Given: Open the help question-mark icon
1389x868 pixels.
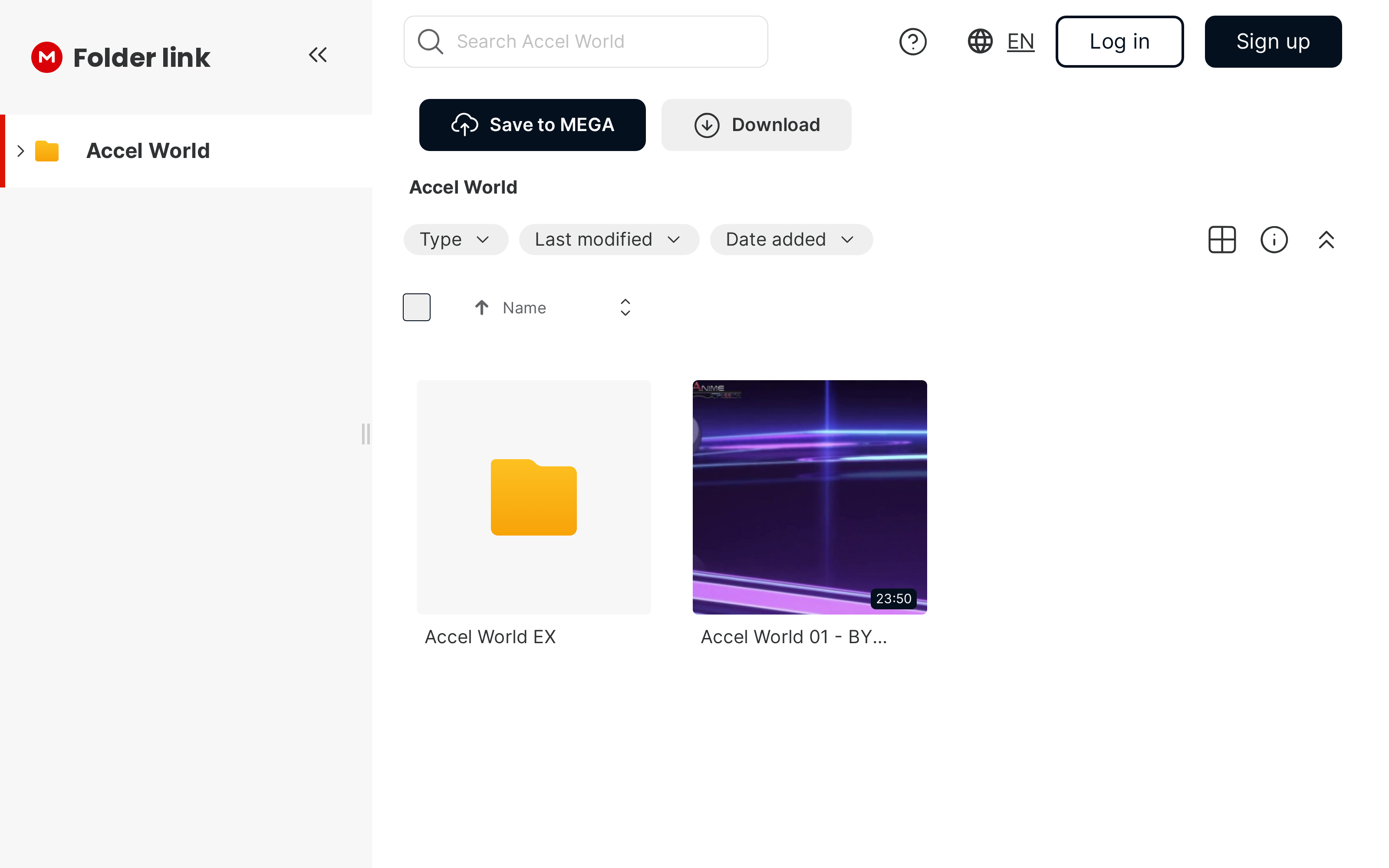Looking at the screenshot, I should pyautogui.click(x=912, y=41).
